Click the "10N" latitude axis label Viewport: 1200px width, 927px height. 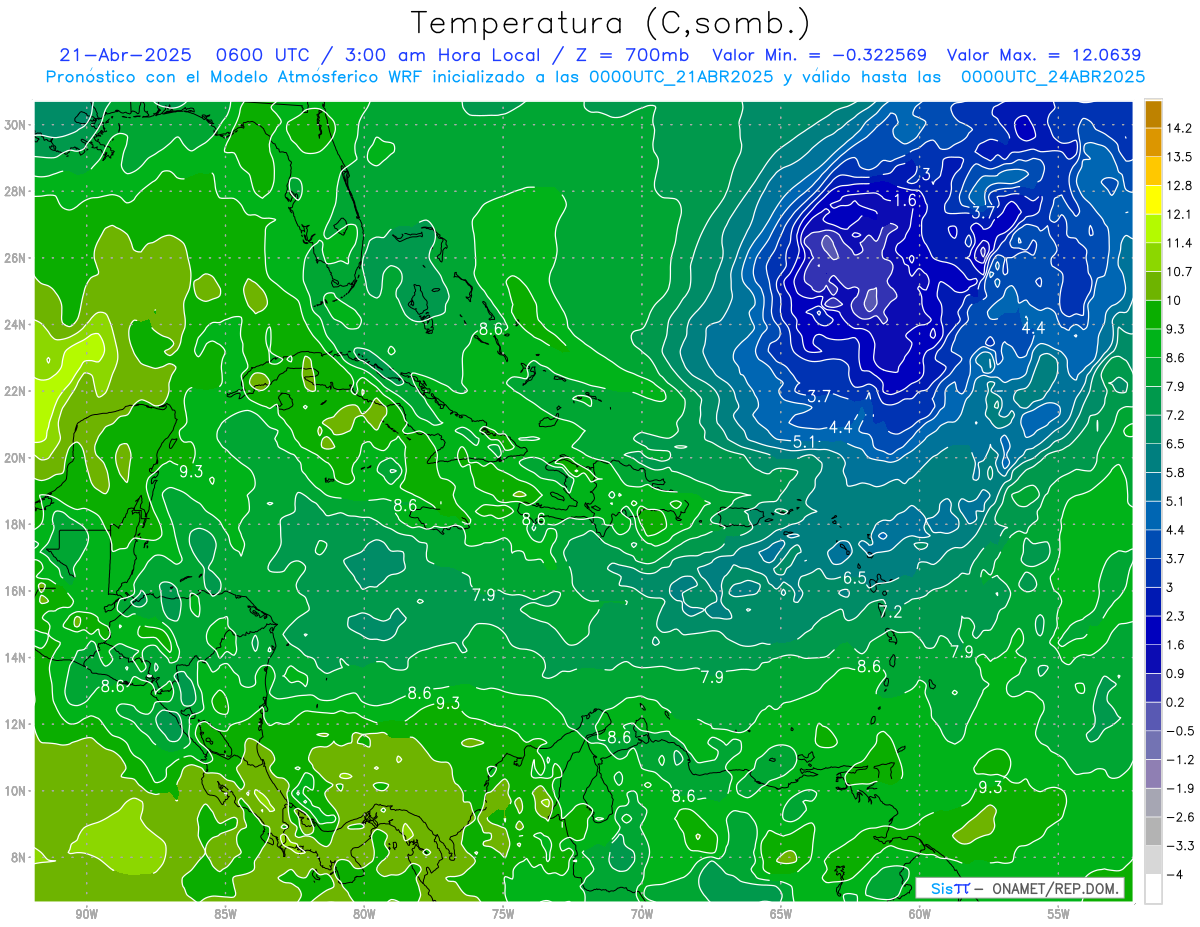pyautogui.click(x=16, y=791)
